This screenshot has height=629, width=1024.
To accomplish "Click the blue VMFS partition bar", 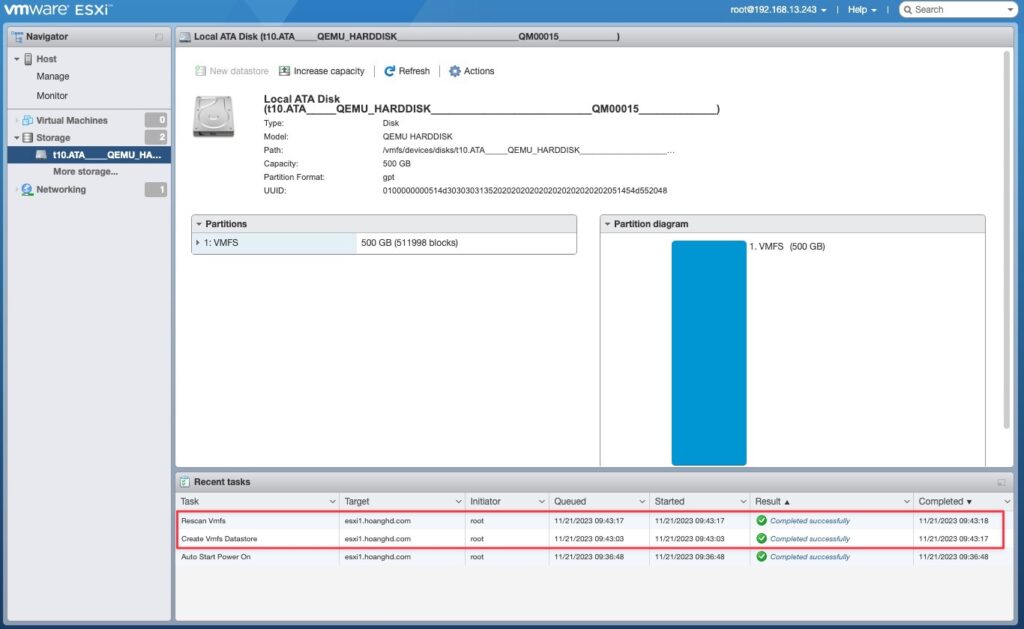I will [709, 353].
